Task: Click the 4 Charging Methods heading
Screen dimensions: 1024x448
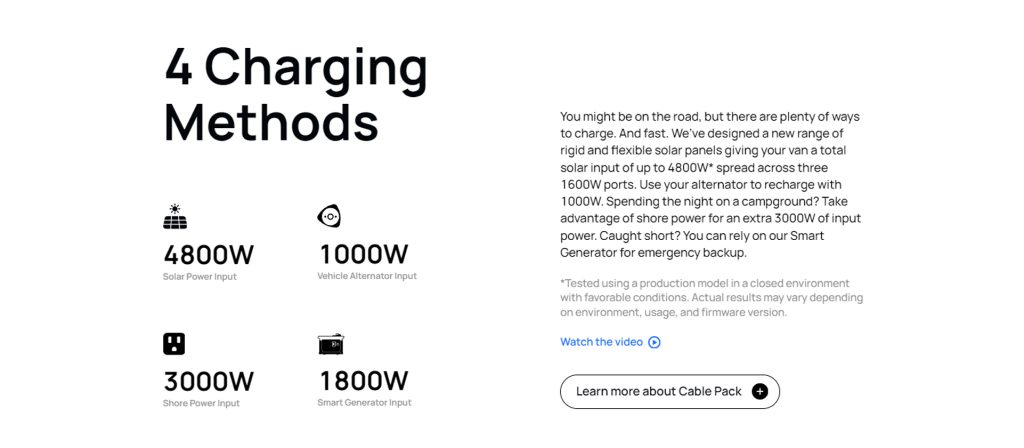Action: [x=295, y=95]
